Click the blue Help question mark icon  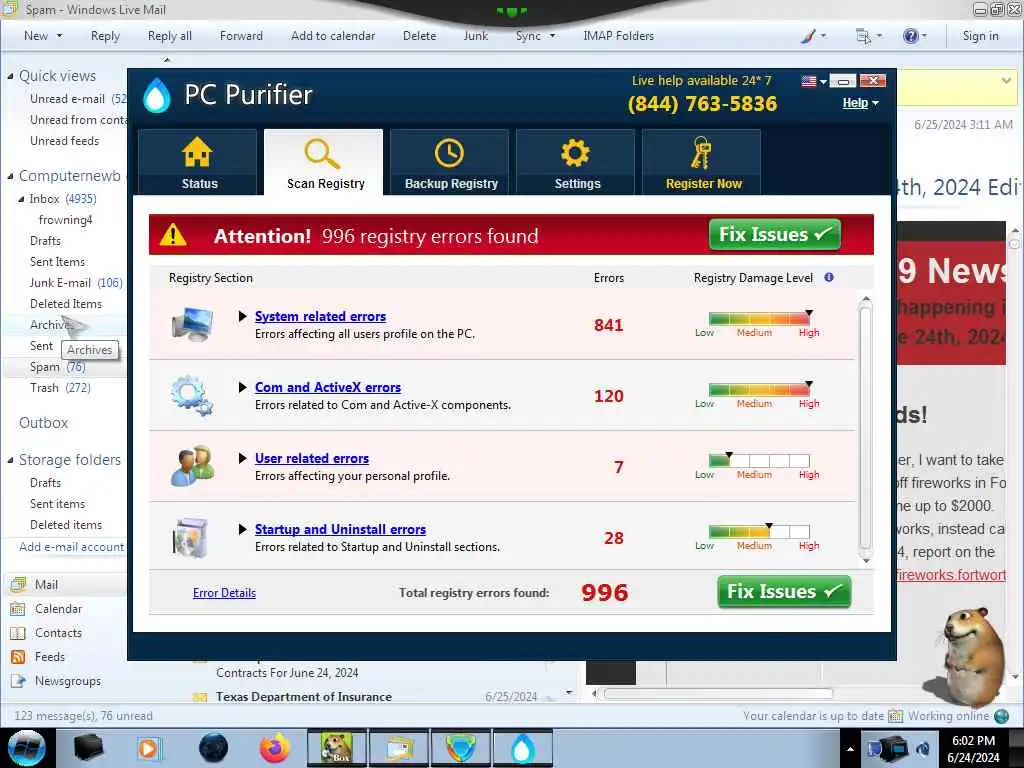click(914, 36)
